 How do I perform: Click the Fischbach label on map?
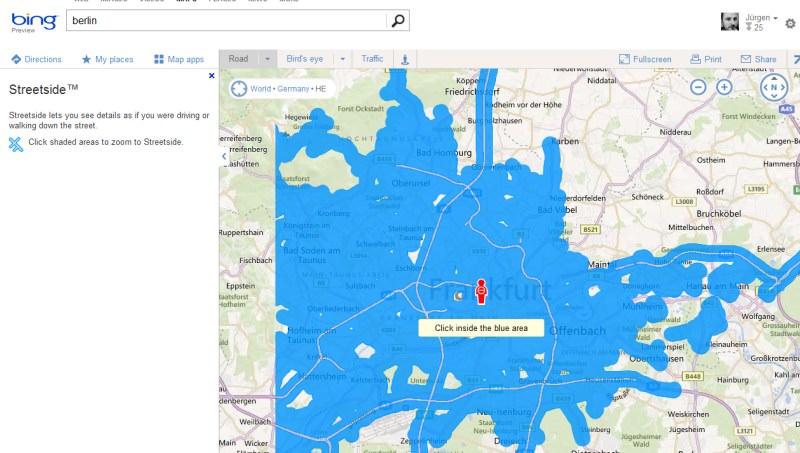[x=256, y=261]
